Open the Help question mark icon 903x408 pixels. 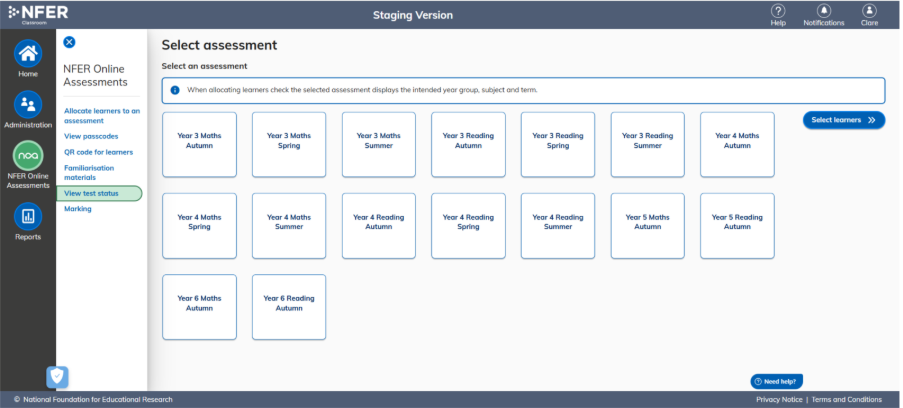point(778,11)
